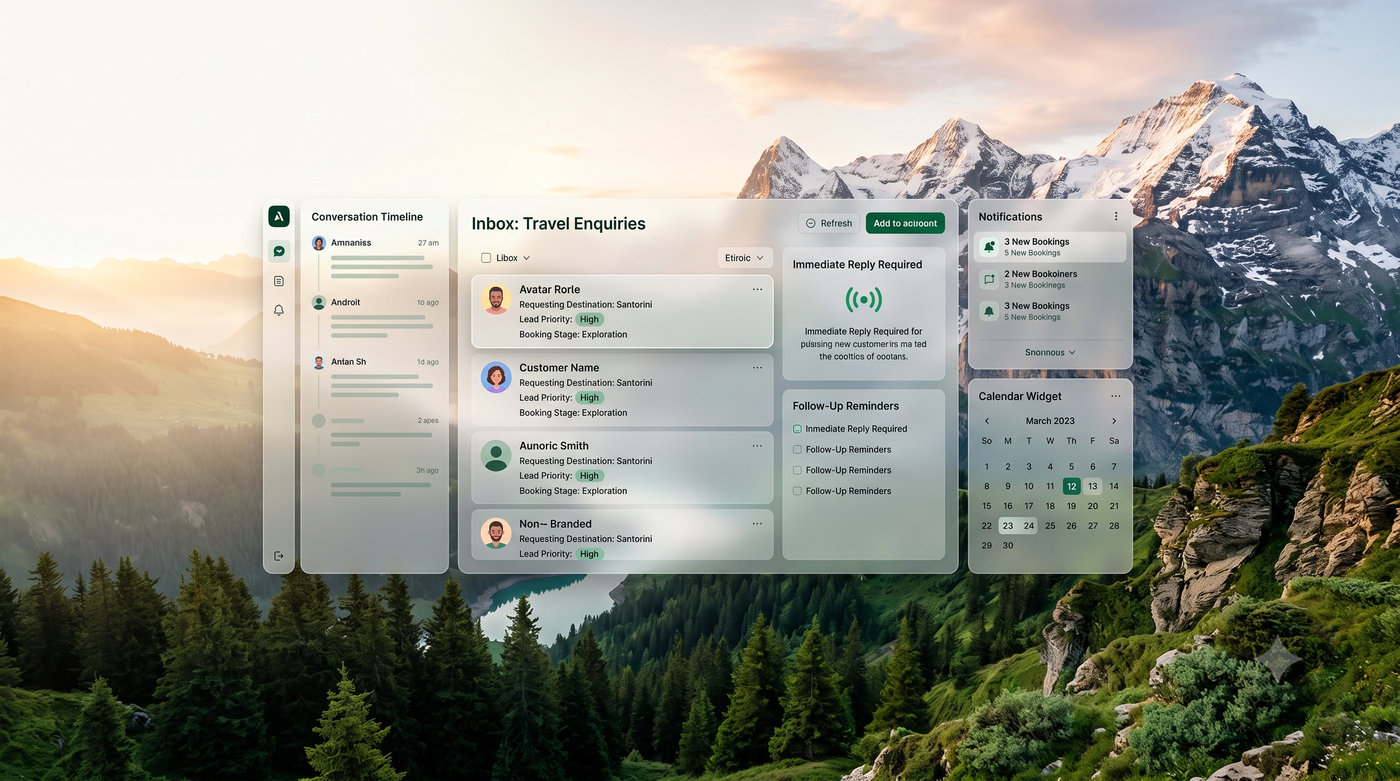Viewport: 1400px width, 781px height.
Task: Open the chat messages sidebar icon
Action: (279, 252)
